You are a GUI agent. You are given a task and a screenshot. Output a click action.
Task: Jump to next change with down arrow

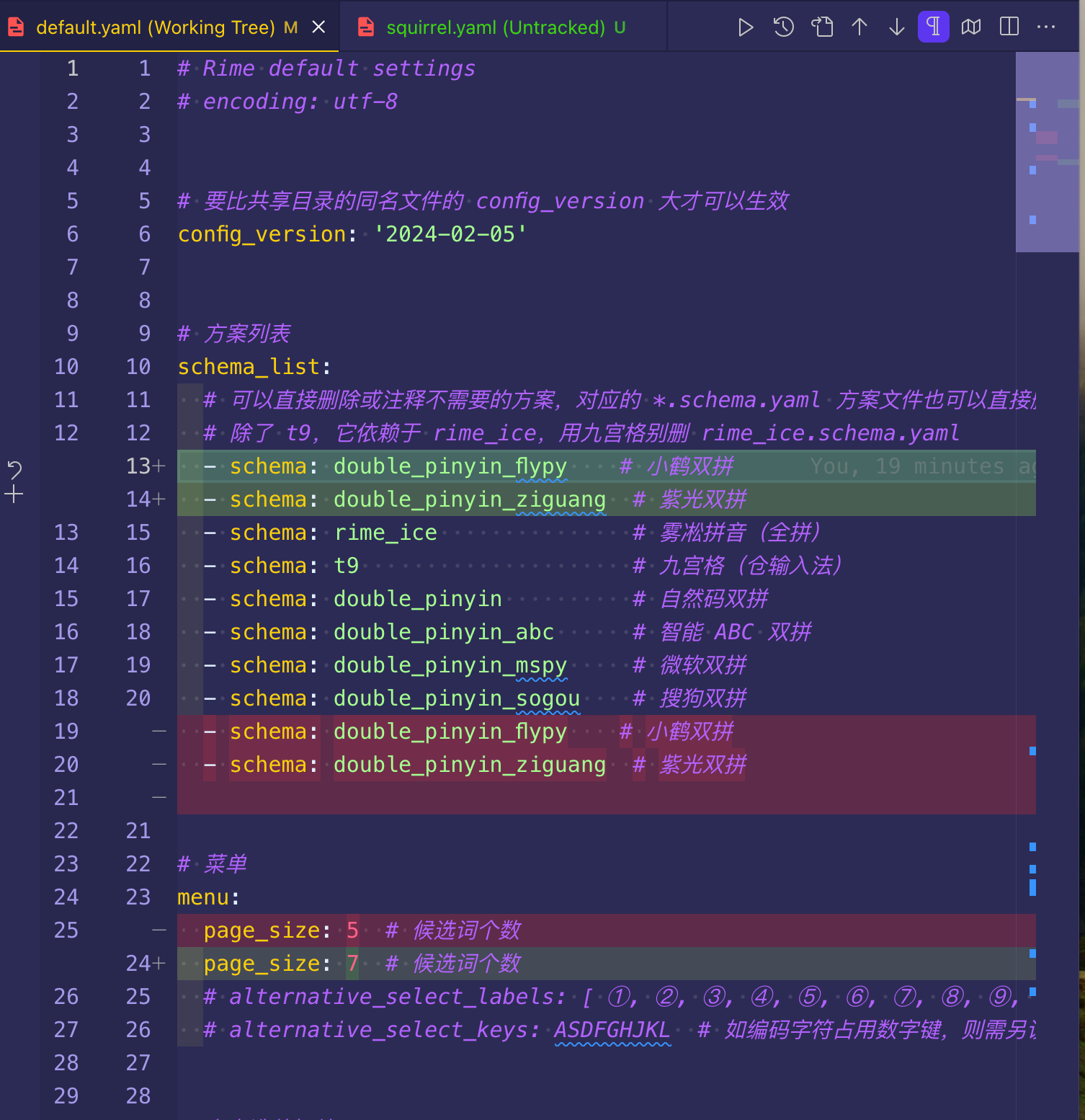(x=897, y=27)
